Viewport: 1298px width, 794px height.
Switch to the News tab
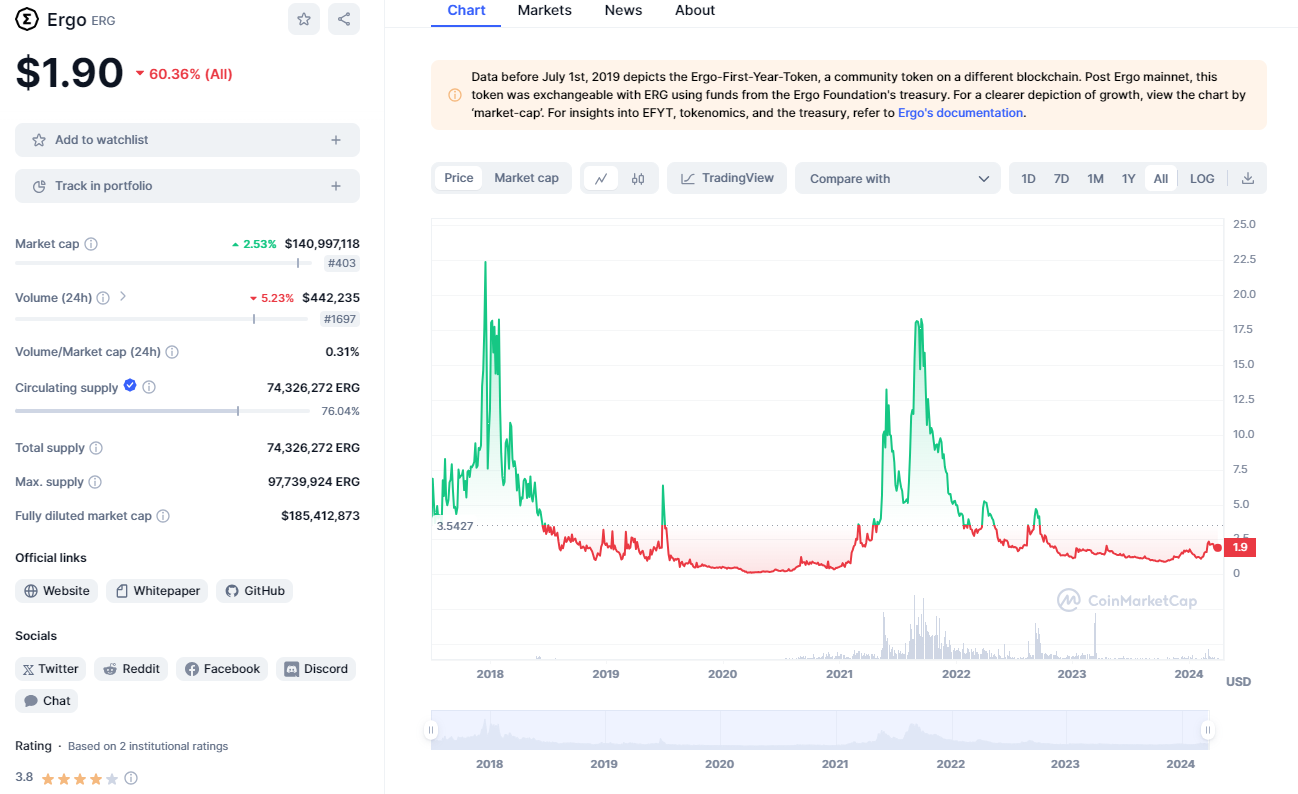[x=624, y=11]
